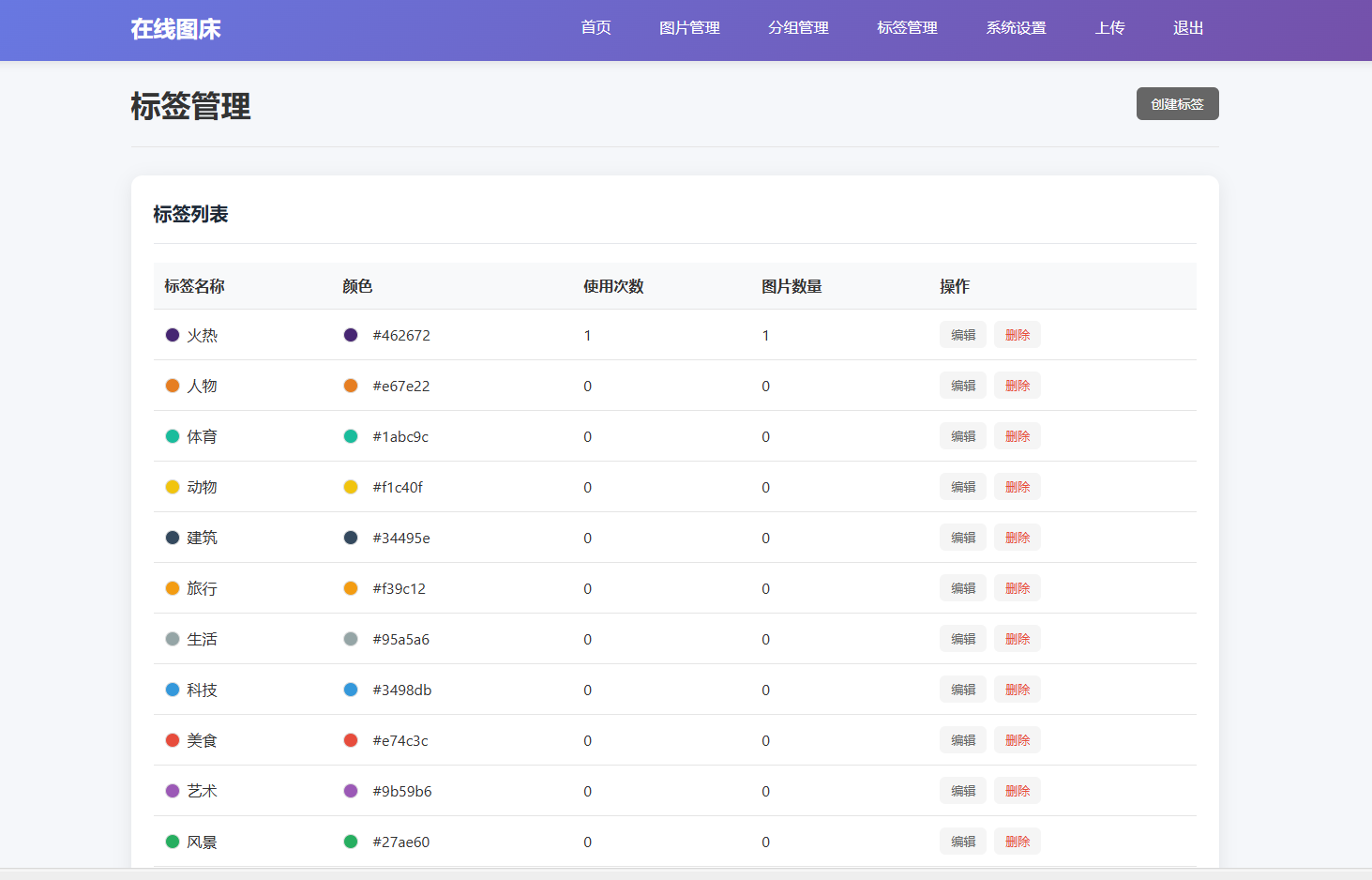Click the color dot beside hex #462672
The image size is (1372, 880).
pyautogui.click(x=351, y=335)
